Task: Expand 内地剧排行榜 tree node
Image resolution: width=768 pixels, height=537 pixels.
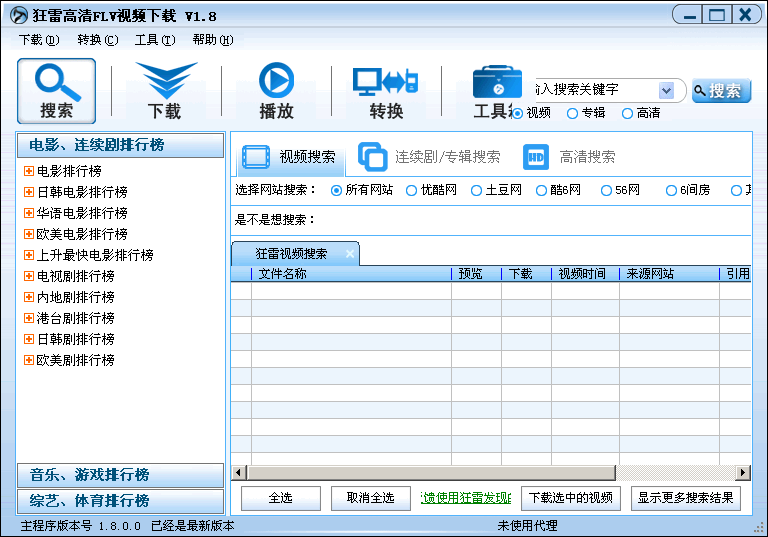Action: tap(29, 297)
